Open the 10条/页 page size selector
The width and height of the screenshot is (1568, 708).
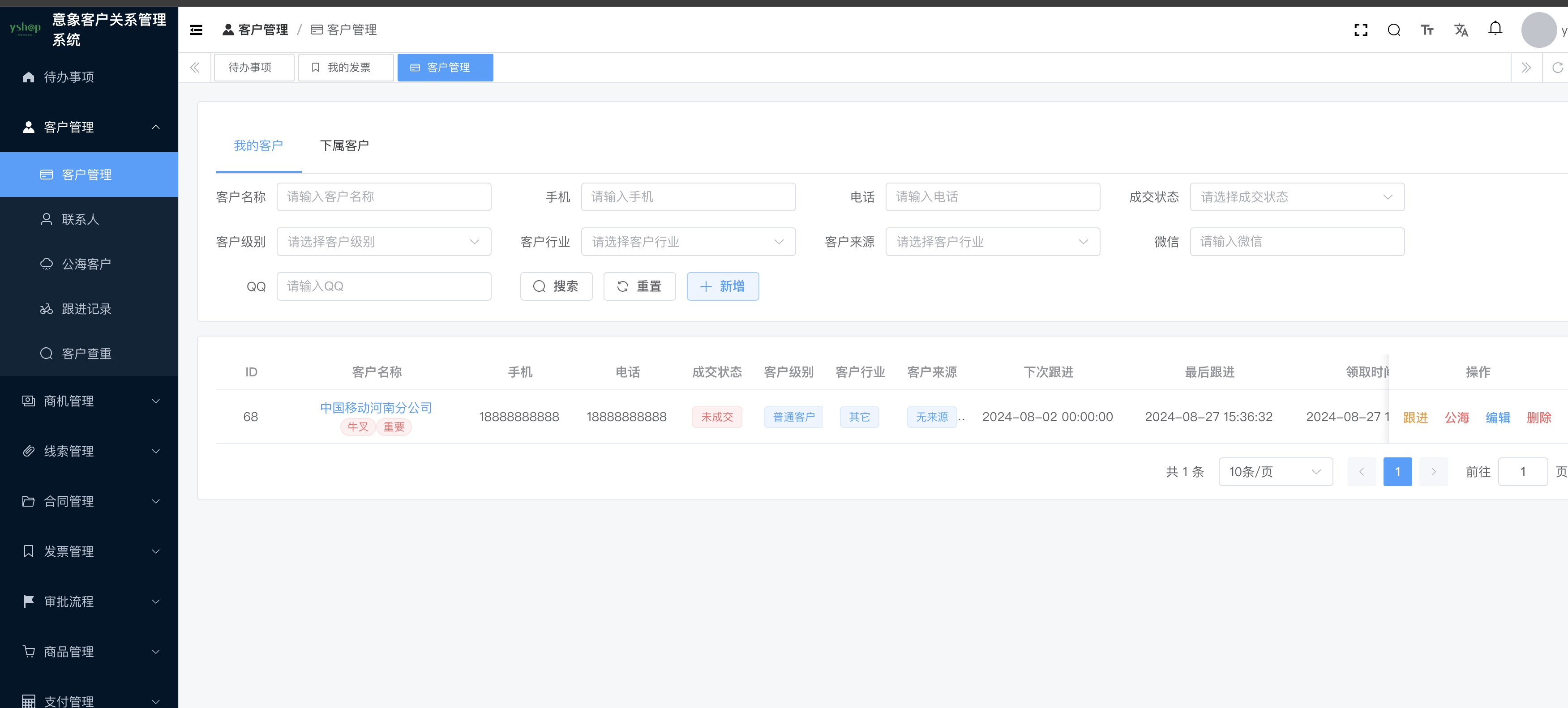point(1275,472)
